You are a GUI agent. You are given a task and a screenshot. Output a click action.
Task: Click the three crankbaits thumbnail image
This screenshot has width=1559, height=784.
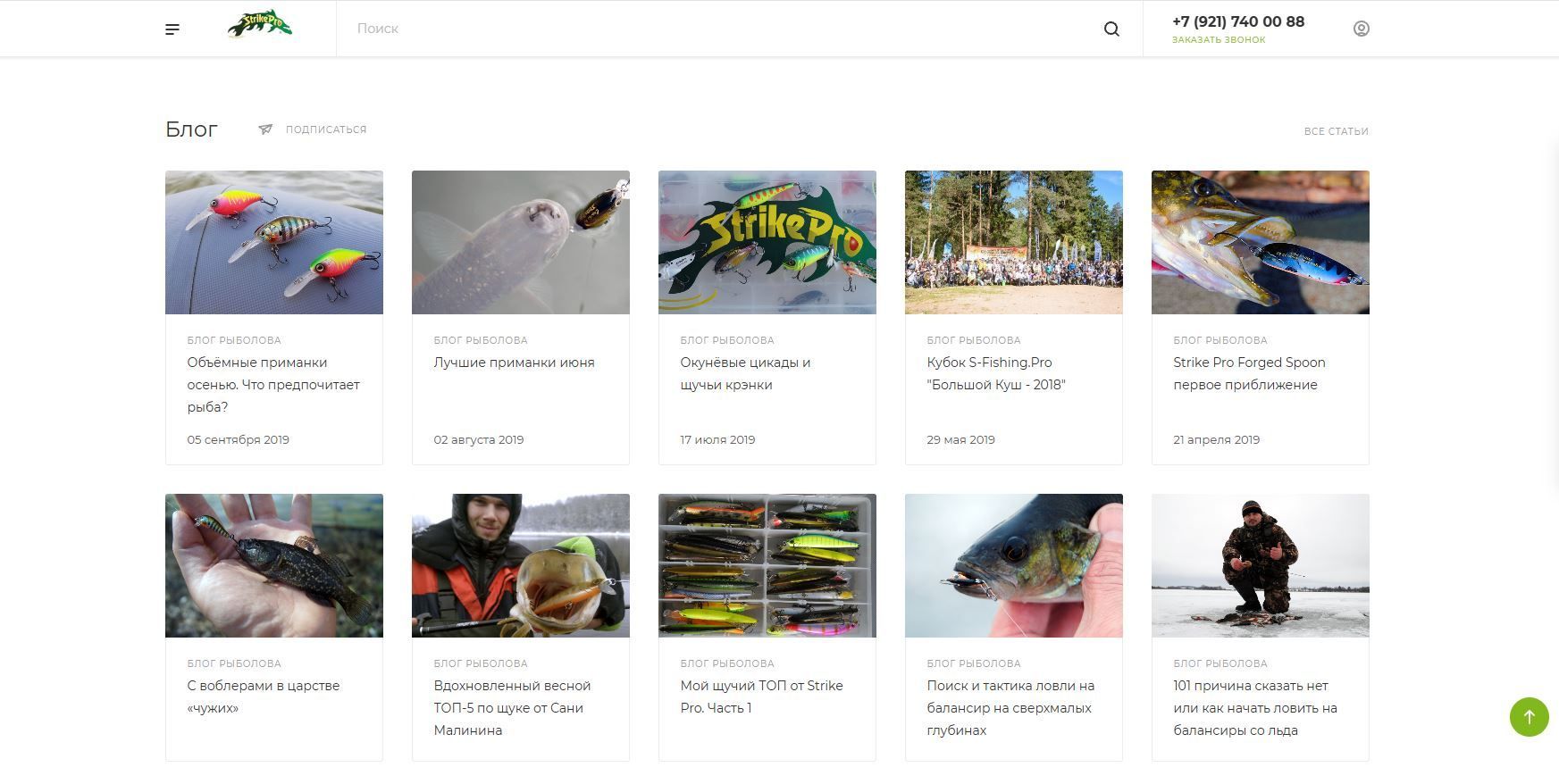tap(274, 243)
